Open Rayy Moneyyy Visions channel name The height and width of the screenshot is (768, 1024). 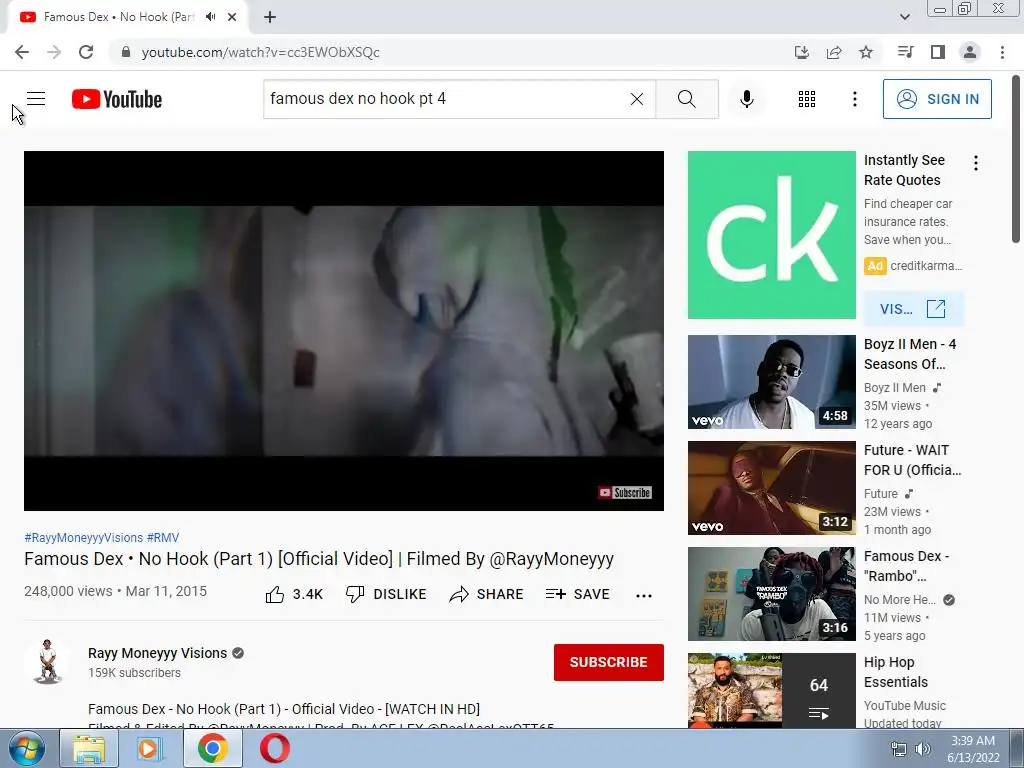(157, 653)
